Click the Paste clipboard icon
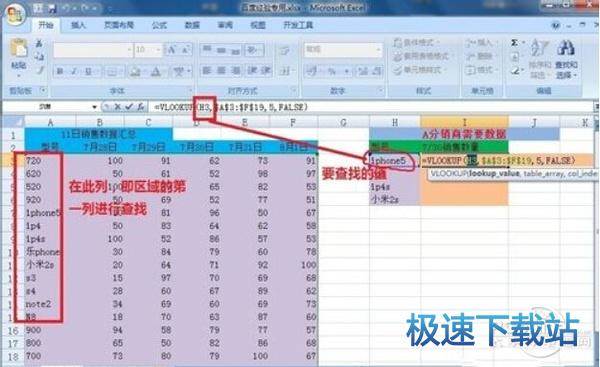Viewport: 600px width, 367px height. 18,49
